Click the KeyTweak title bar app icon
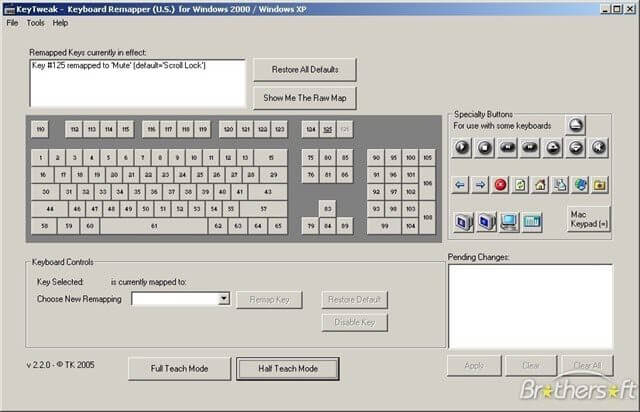Viewport: 640px width, 412px height. [x=9, y=9]
